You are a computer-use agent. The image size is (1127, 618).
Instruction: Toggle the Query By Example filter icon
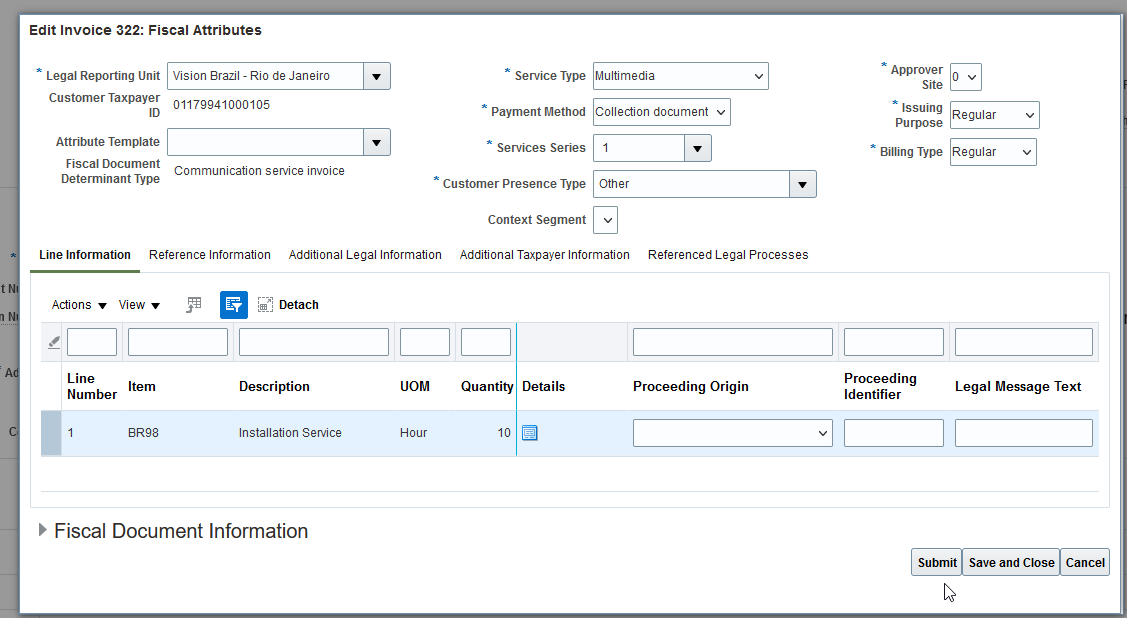click(x=233, y=304)
